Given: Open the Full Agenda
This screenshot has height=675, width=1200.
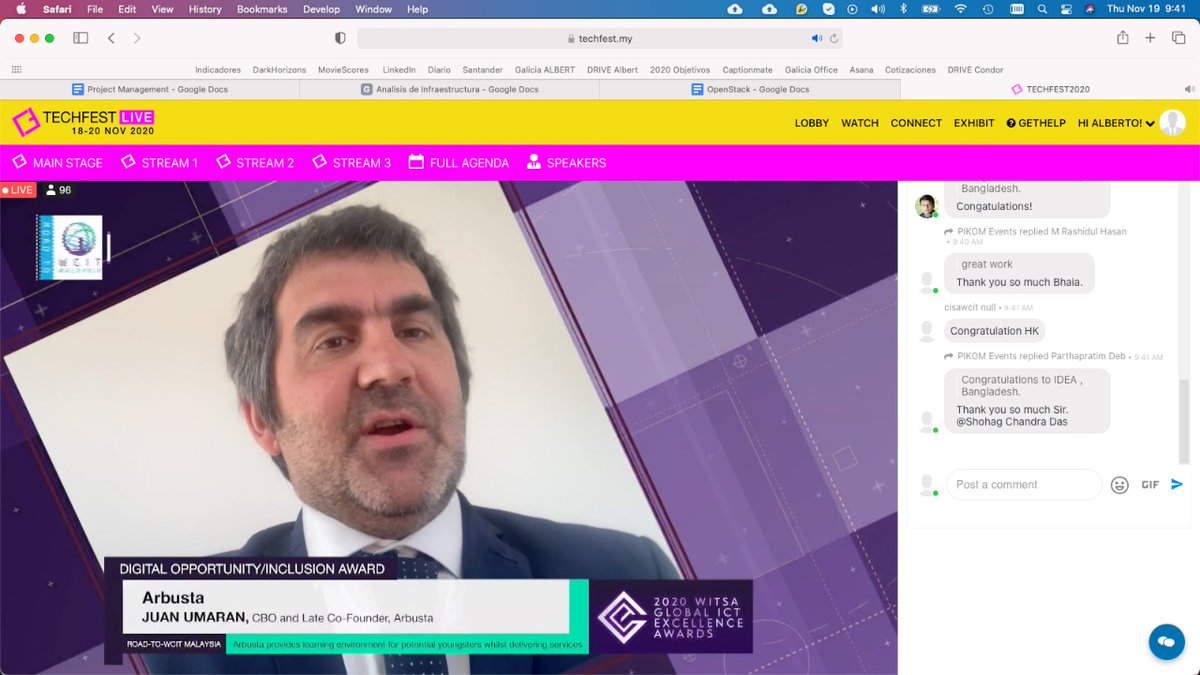Looking at the screenshot, I should pyautogui.click(x=459, y=162).
